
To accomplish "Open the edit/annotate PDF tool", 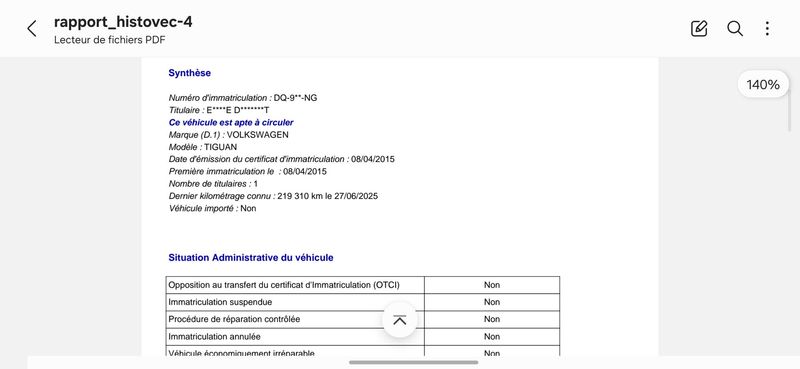I will tap(698, 29).
